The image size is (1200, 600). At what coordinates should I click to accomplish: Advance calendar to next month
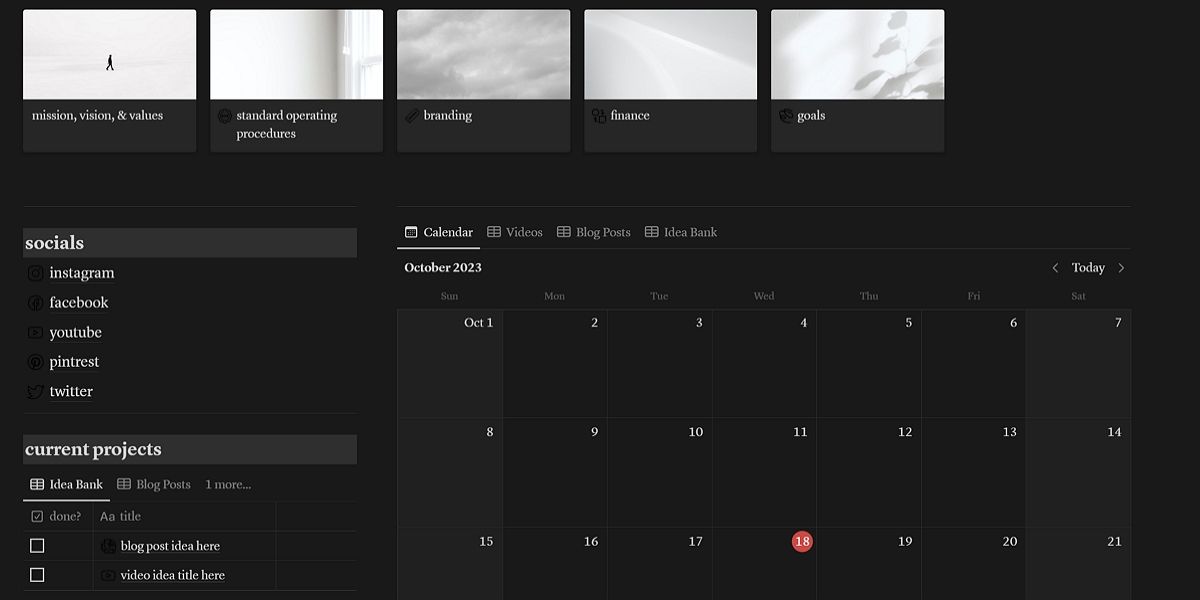[1121, 268]
